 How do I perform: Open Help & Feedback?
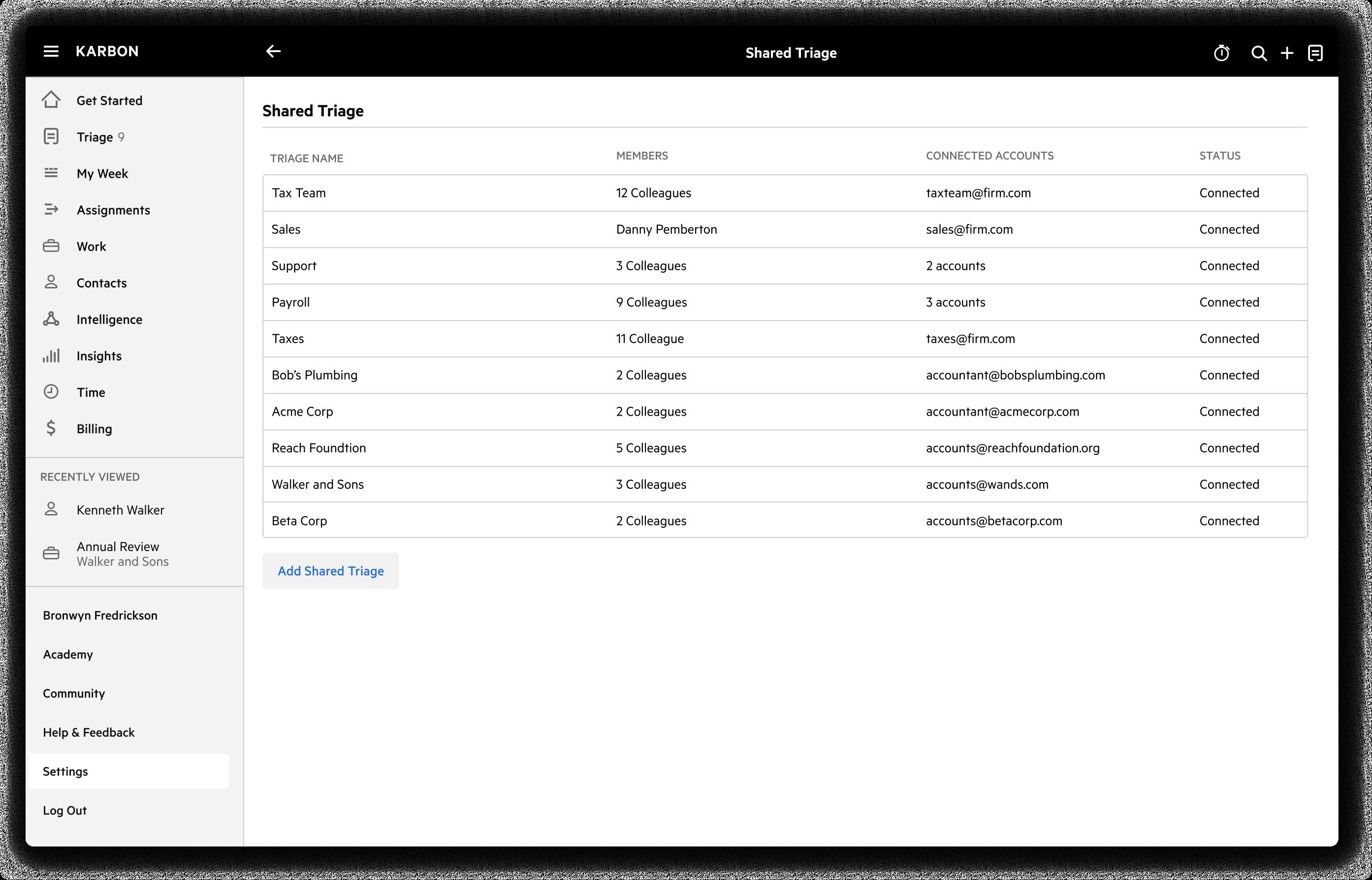(x=89, y=732)
